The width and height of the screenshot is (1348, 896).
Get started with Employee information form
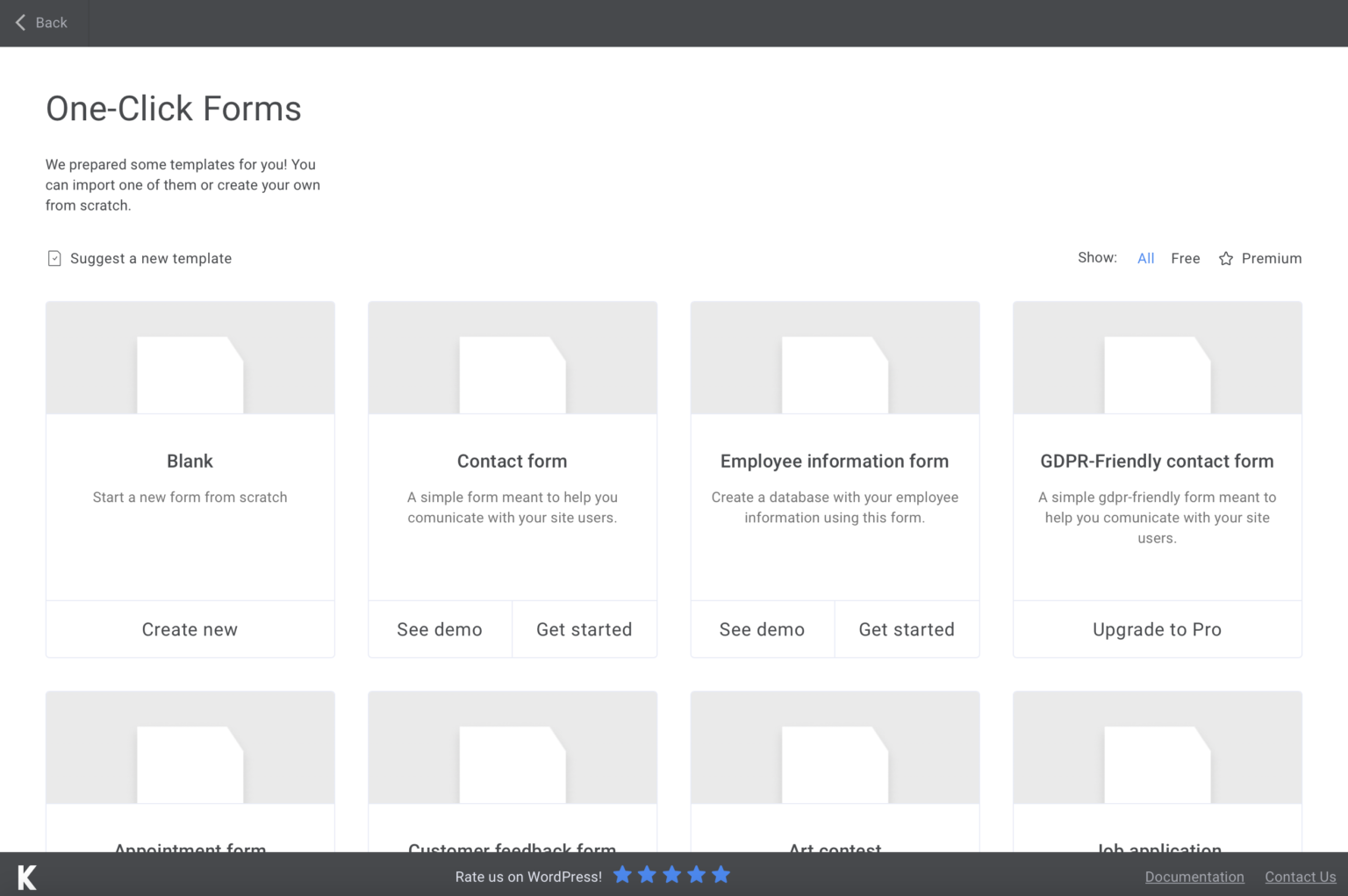click(907, 629)
